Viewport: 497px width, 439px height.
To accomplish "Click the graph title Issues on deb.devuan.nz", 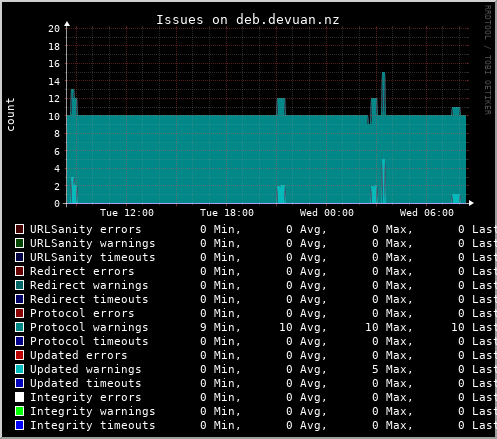I will [248, 20].
